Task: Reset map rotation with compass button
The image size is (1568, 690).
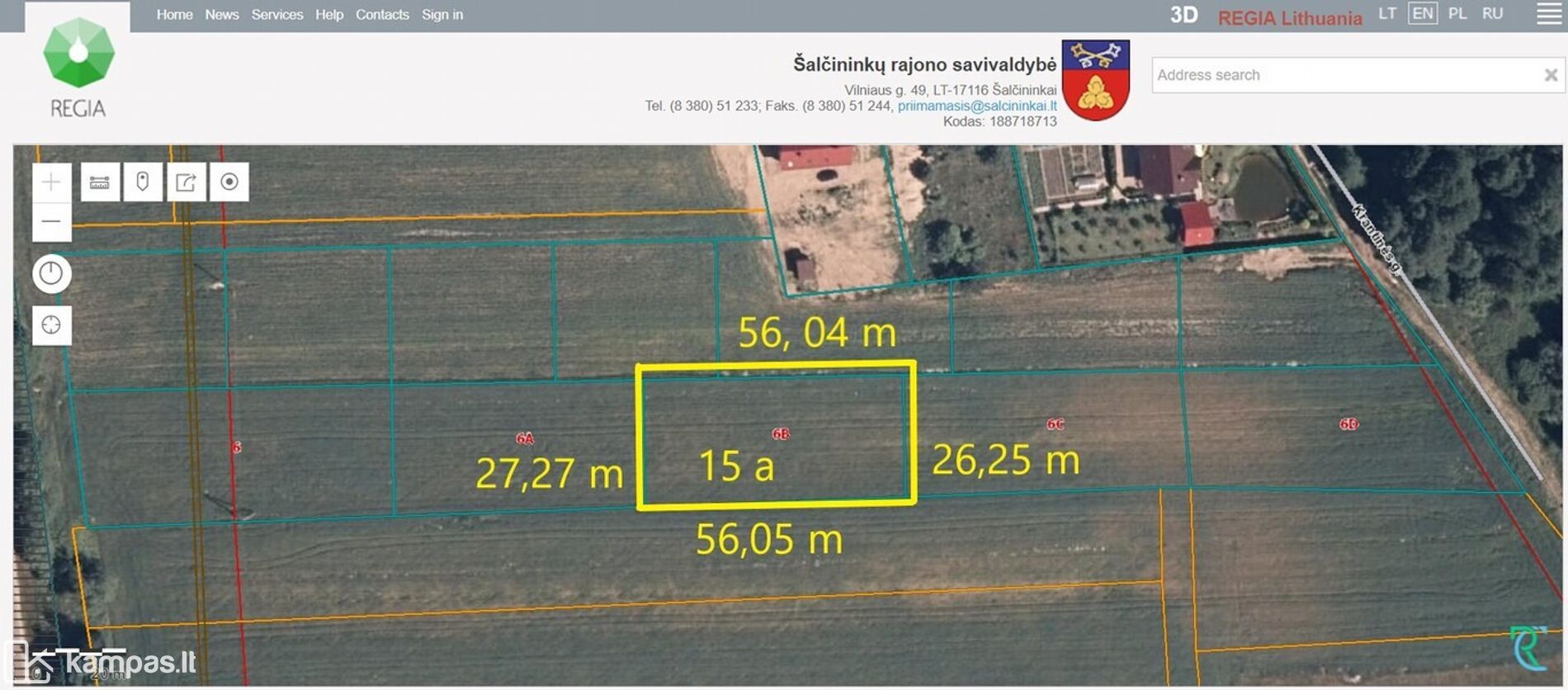Action: tap(51, 273)
